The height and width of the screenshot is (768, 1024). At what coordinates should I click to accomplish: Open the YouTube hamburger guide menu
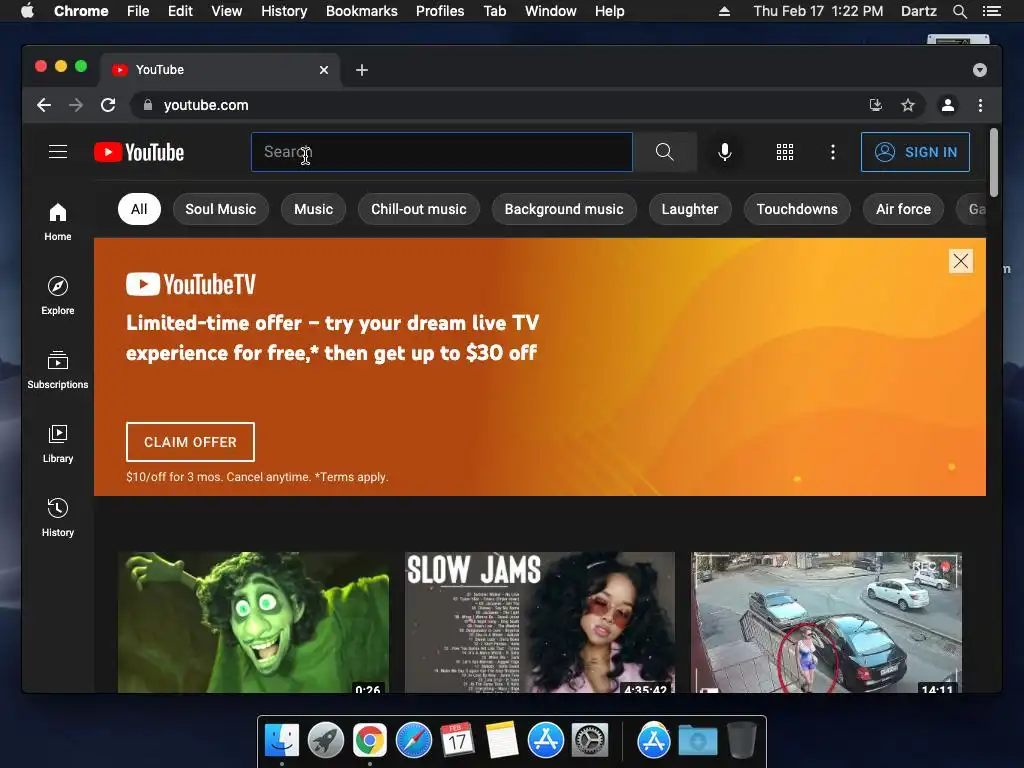click(x=57, y=152)
